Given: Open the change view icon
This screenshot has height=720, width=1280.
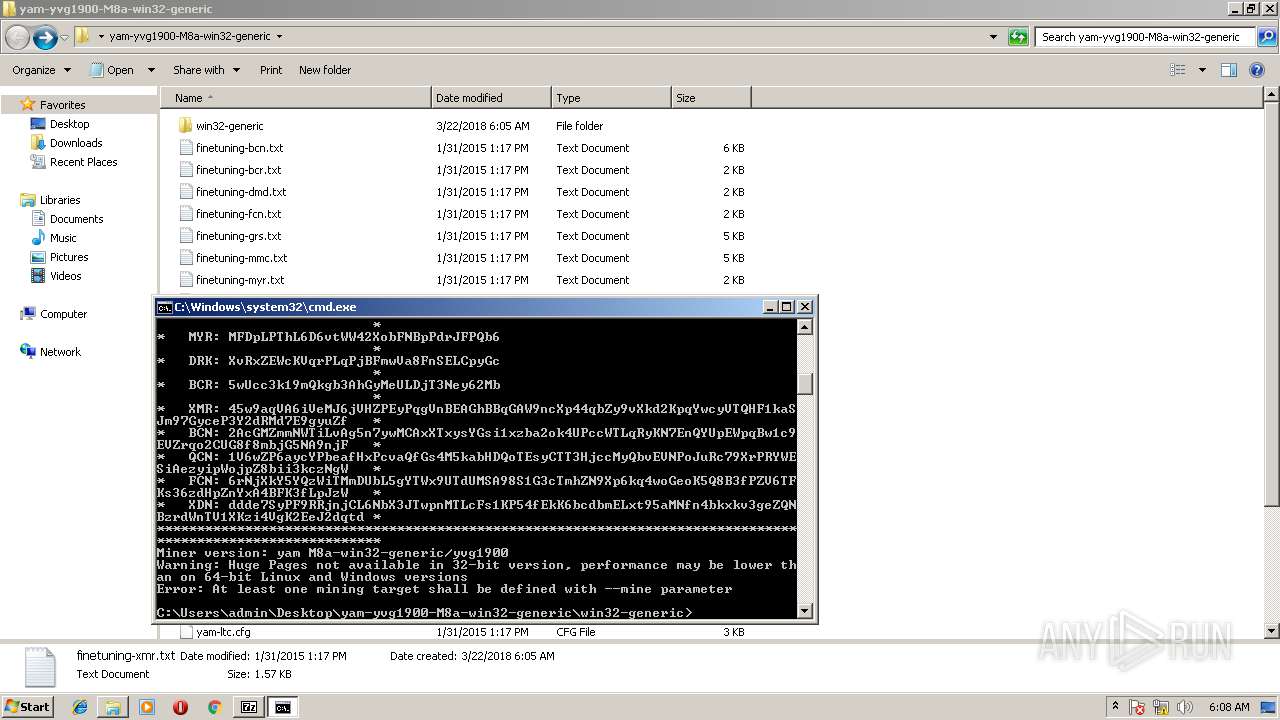Looking at the screenshot, I should [x=1178, y=70].
